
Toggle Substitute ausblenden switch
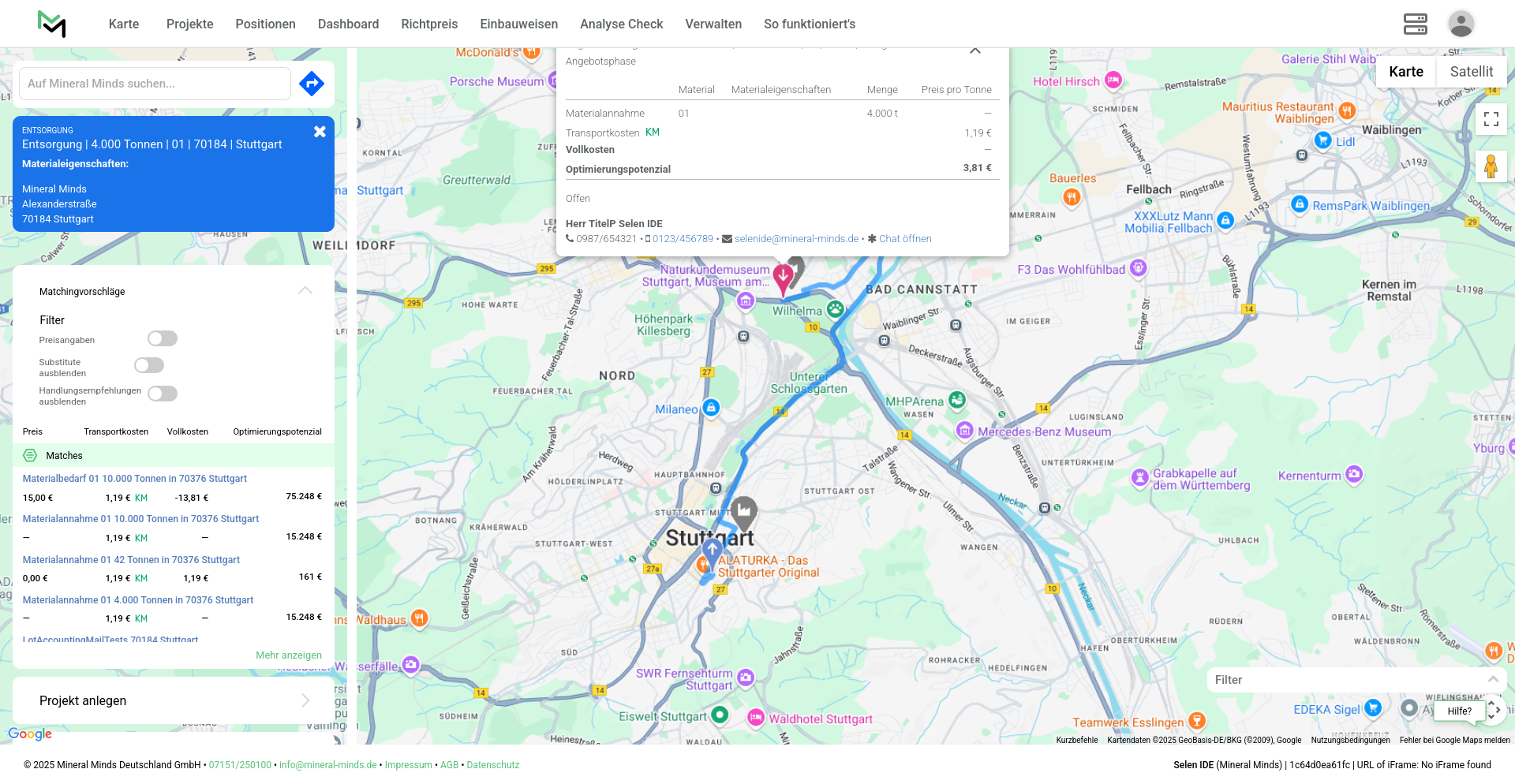(x=149, y=365)
